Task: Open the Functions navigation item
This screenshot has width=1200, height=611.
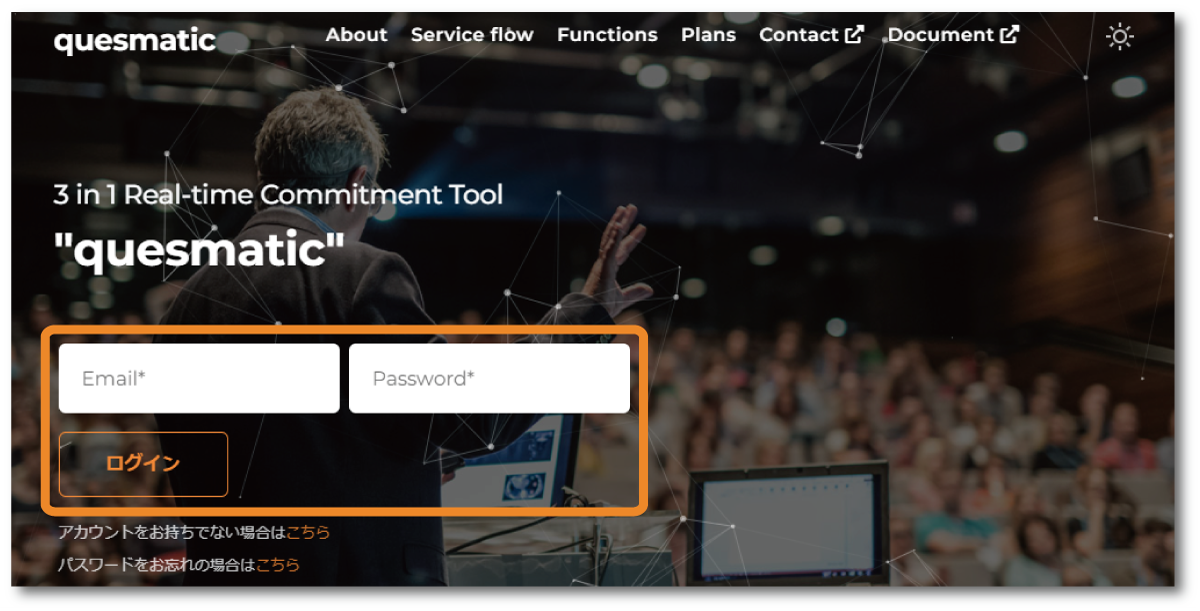Action: (607, 35)
